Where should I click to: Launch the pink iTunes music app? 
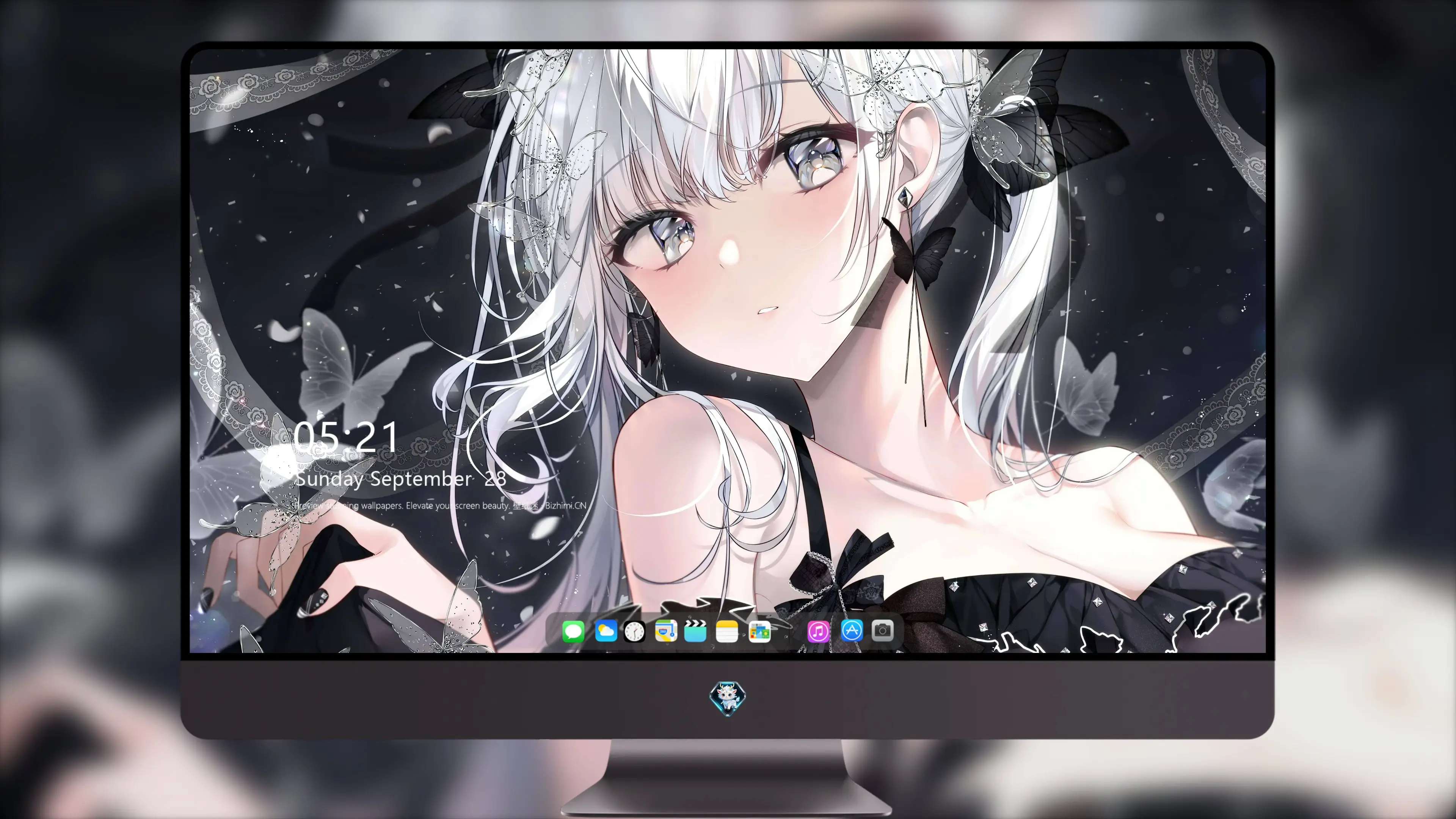coord(819,631)
